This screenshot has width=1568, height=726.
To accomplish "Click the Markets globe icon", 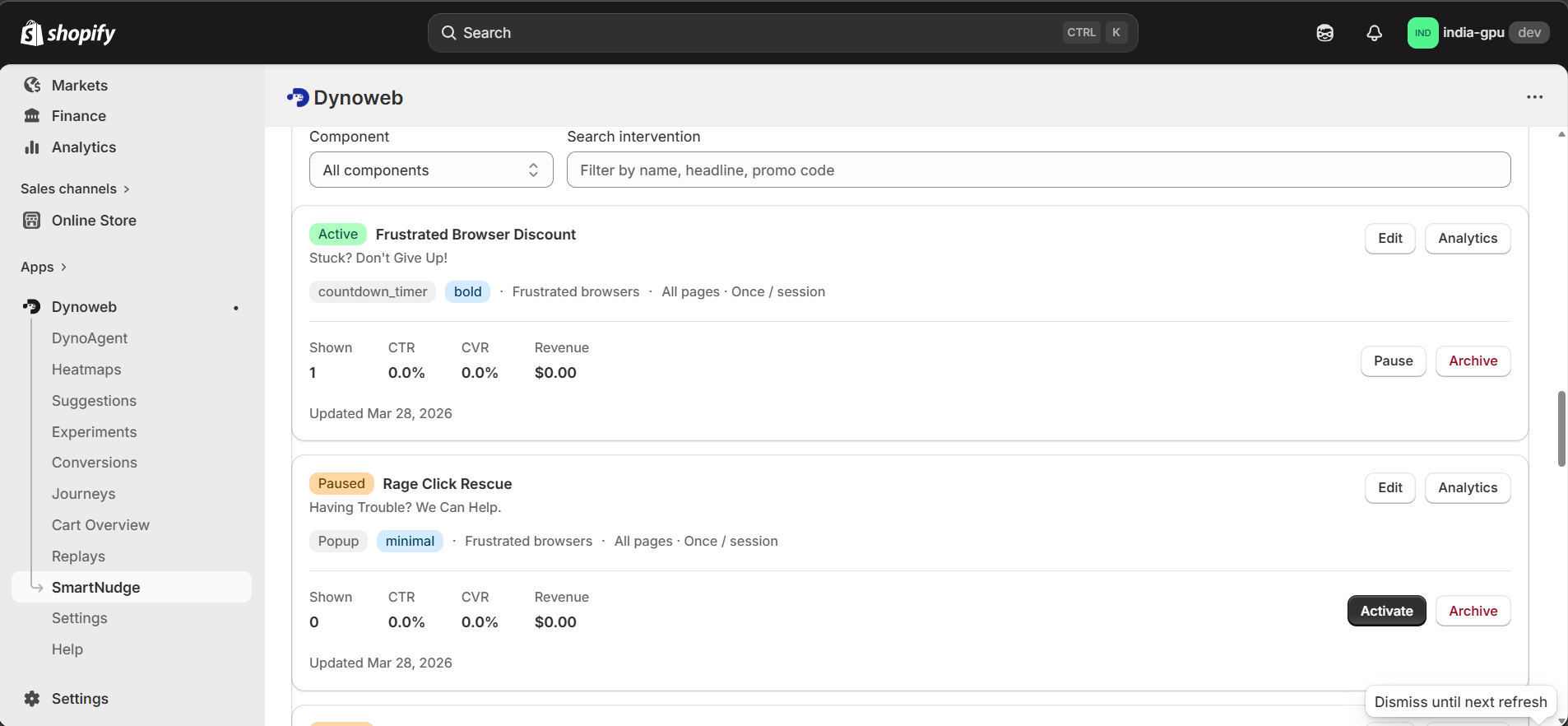I will [x=32, y=86].
